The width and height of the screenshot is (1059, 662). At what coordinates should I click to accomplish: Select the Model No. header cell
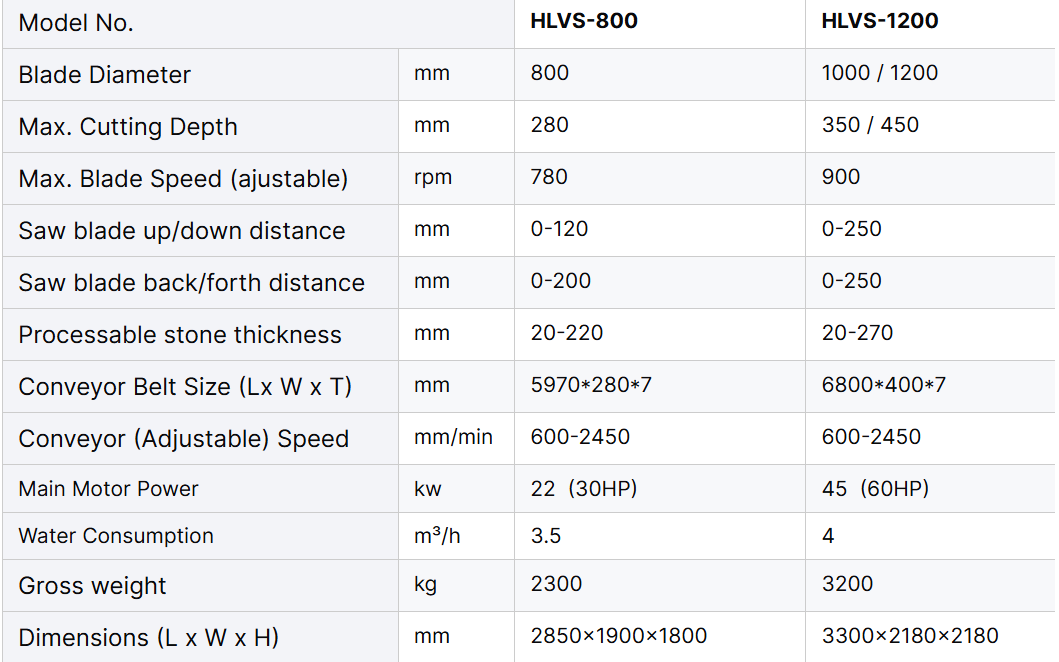click(76, 23)
